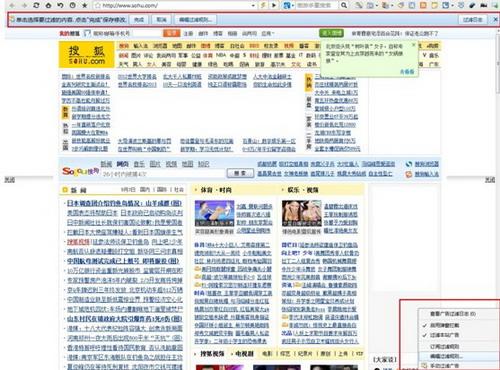Select the 视频 tab in Sogou search
The width and height of the screenshot is (500, 370).
point(171,164)
